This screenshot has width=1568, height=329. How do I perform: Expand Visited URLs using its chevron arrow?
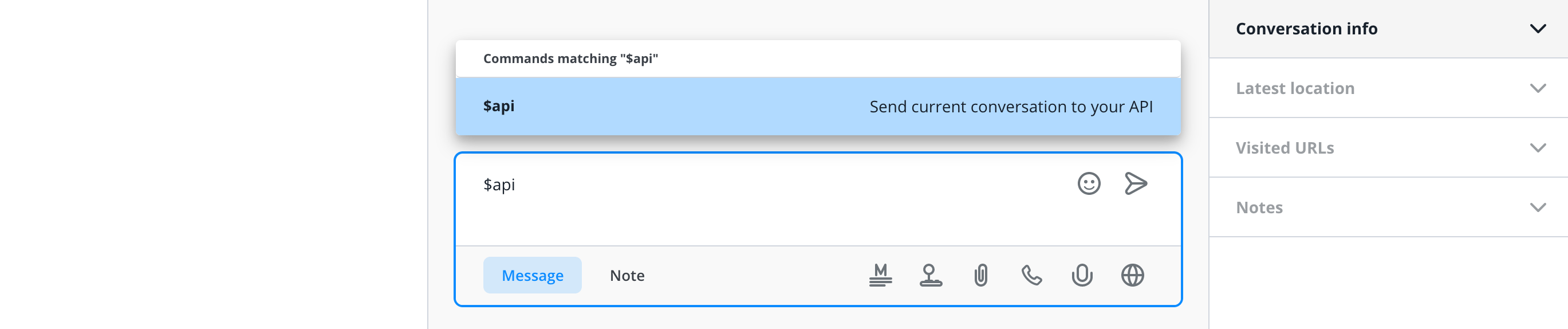tap(1538, 148)
